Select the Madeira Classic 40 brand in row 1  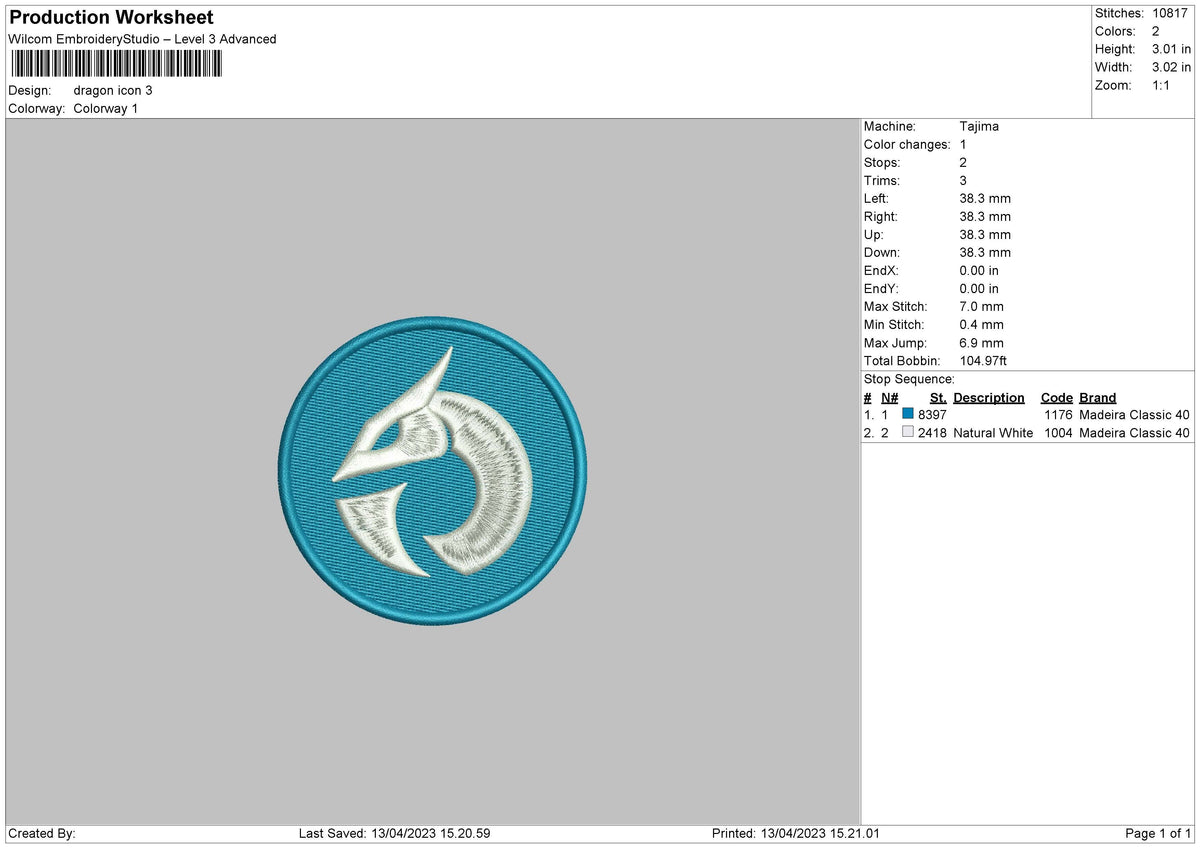click(x=1134, y=414)
